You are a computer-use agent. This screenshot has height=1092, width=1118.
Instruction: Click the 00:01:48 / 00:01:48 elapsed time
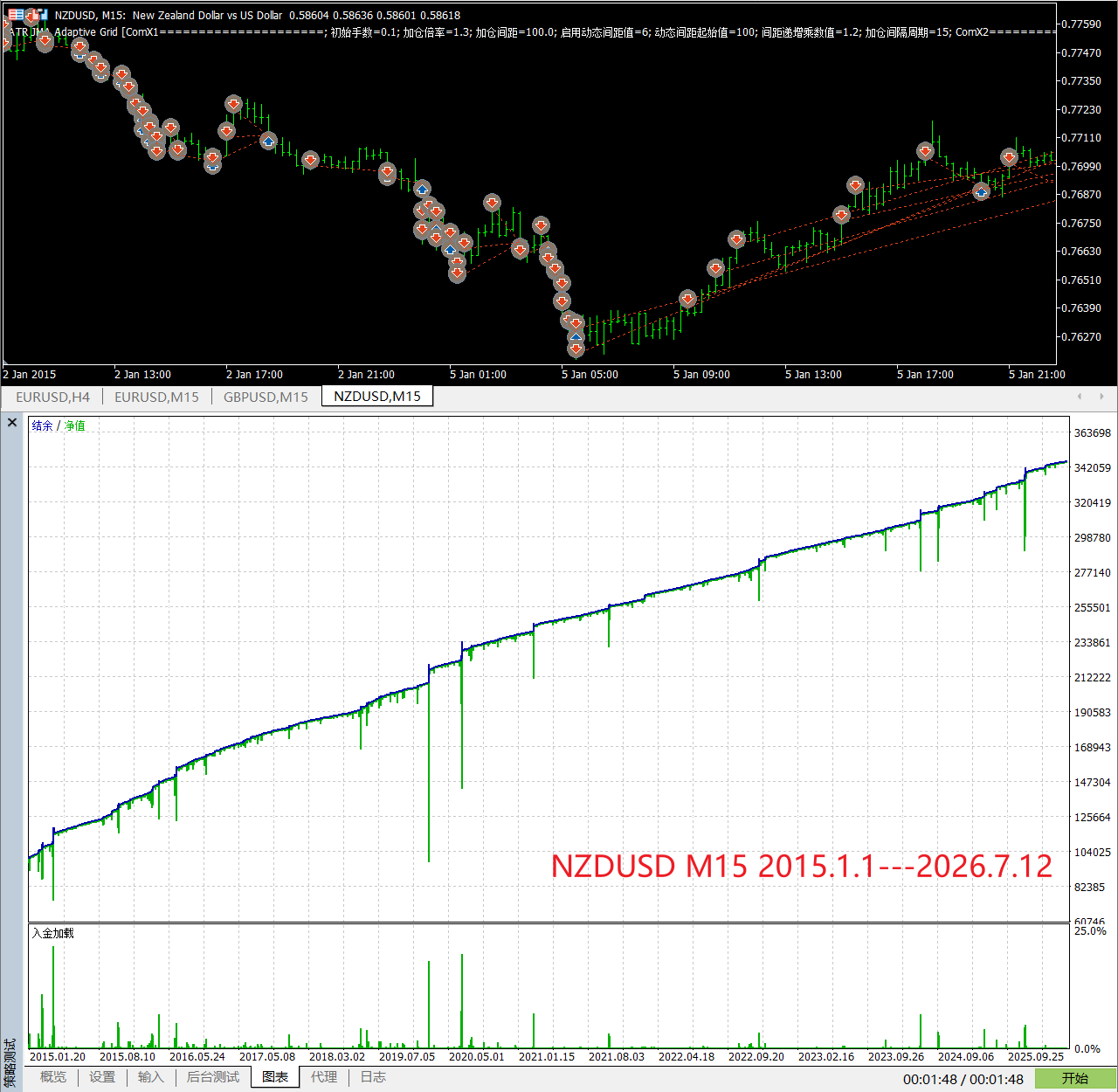pyautogui.click(x=963, y=1079)
